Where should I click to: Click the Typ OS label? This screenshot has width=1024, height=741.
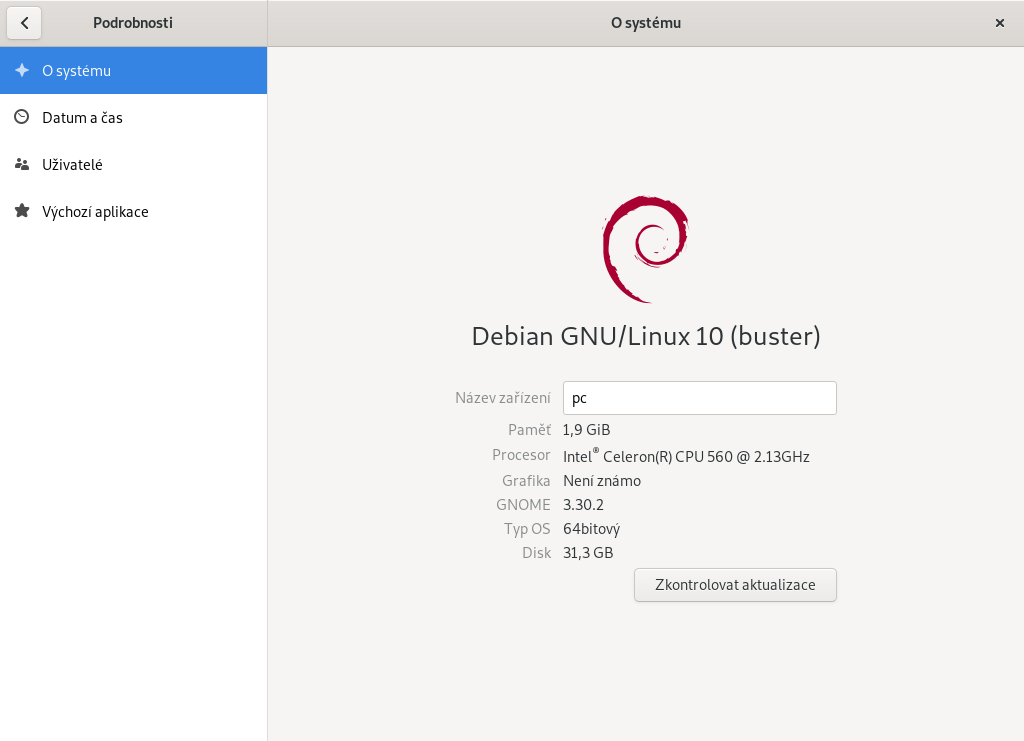point(527,529)
